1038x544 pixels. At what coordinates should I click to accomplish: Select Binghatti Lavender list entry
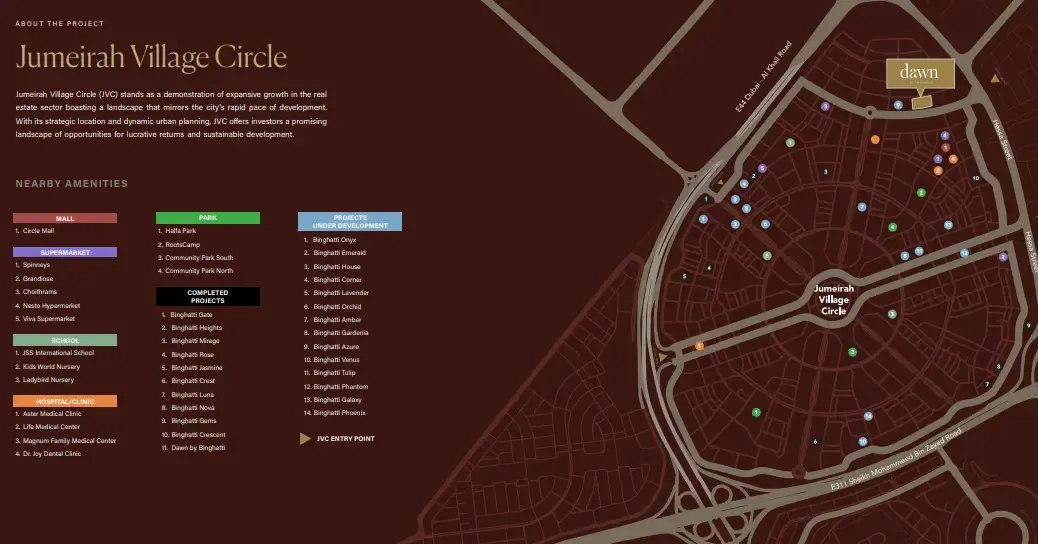click(x=336, y=293)
